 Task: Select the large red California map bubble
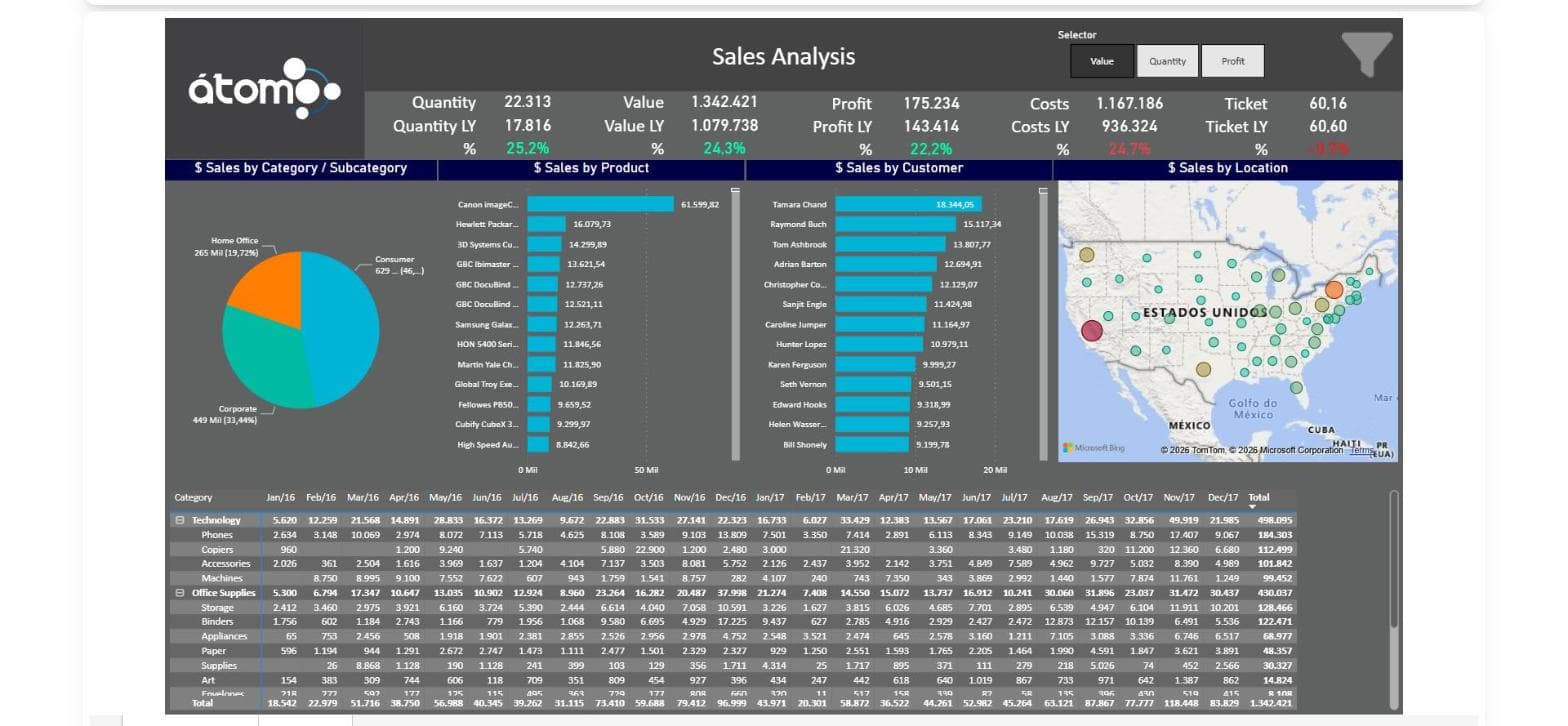click(1091, 330)
